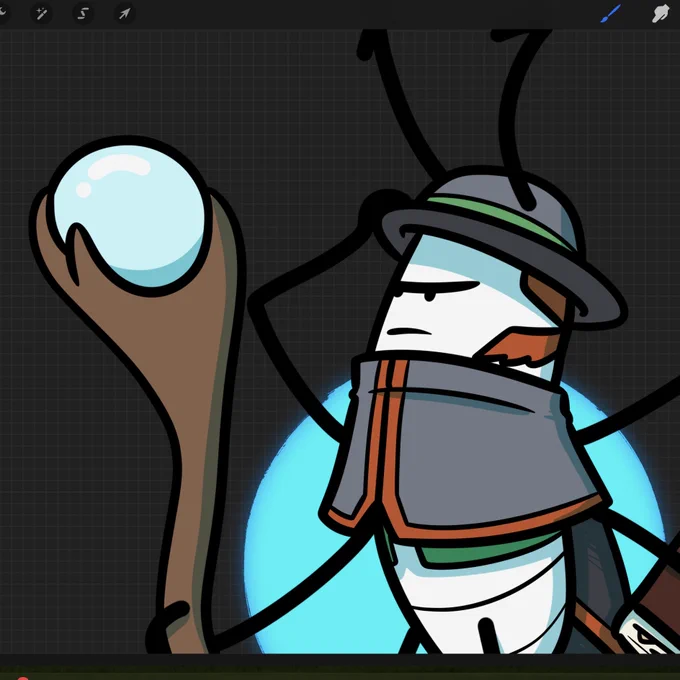This screenshot has height=680, width=680.
Task: Tap the glowing orb on the staff
Action: coord(129,216)
